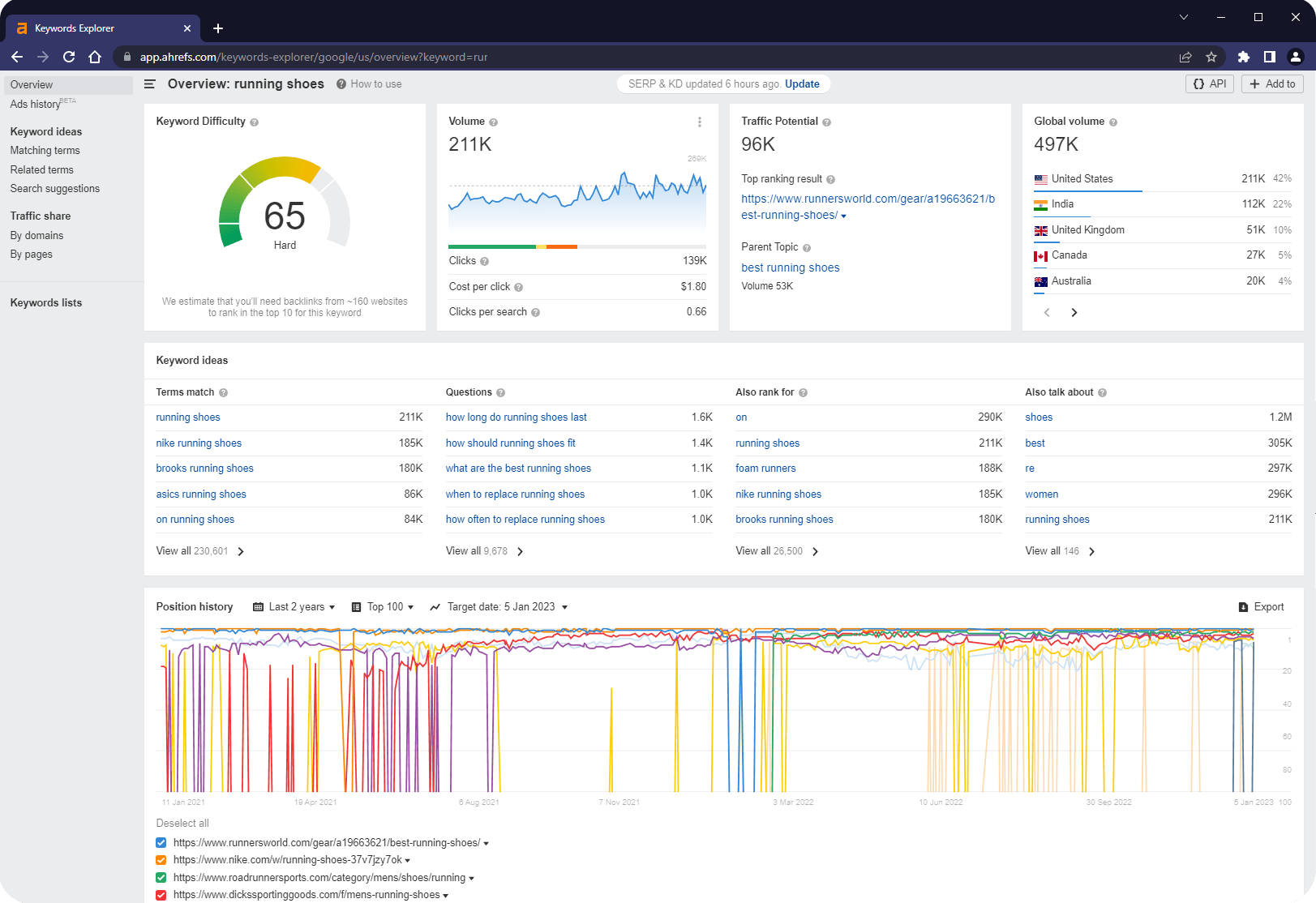1316x903 pixels.
Task: Open Volume card three-dot menu
Action: pos(700,122)
